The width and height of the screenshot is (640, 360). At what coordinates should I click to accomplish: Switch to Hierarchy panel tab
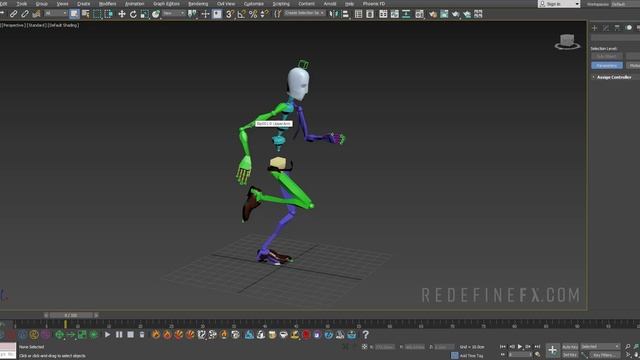click(x=617, y=28)
